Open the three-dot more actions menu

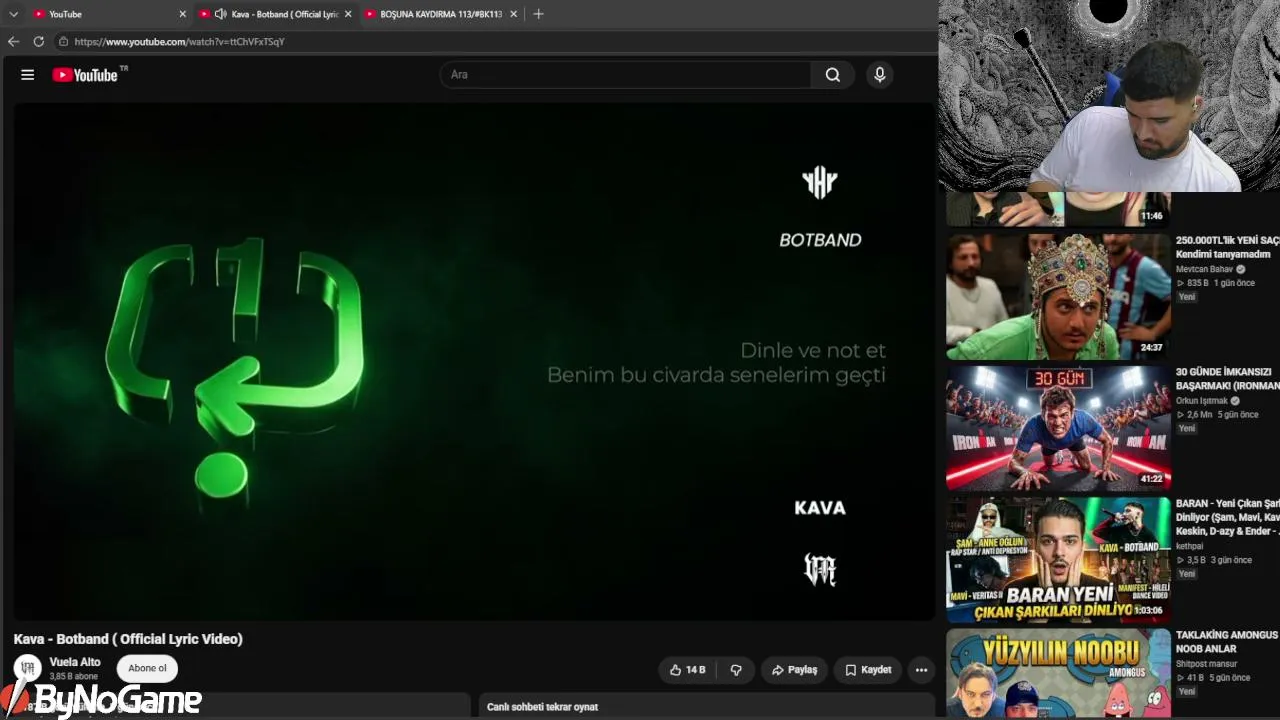pyautogui.click(x=921, y=670)
